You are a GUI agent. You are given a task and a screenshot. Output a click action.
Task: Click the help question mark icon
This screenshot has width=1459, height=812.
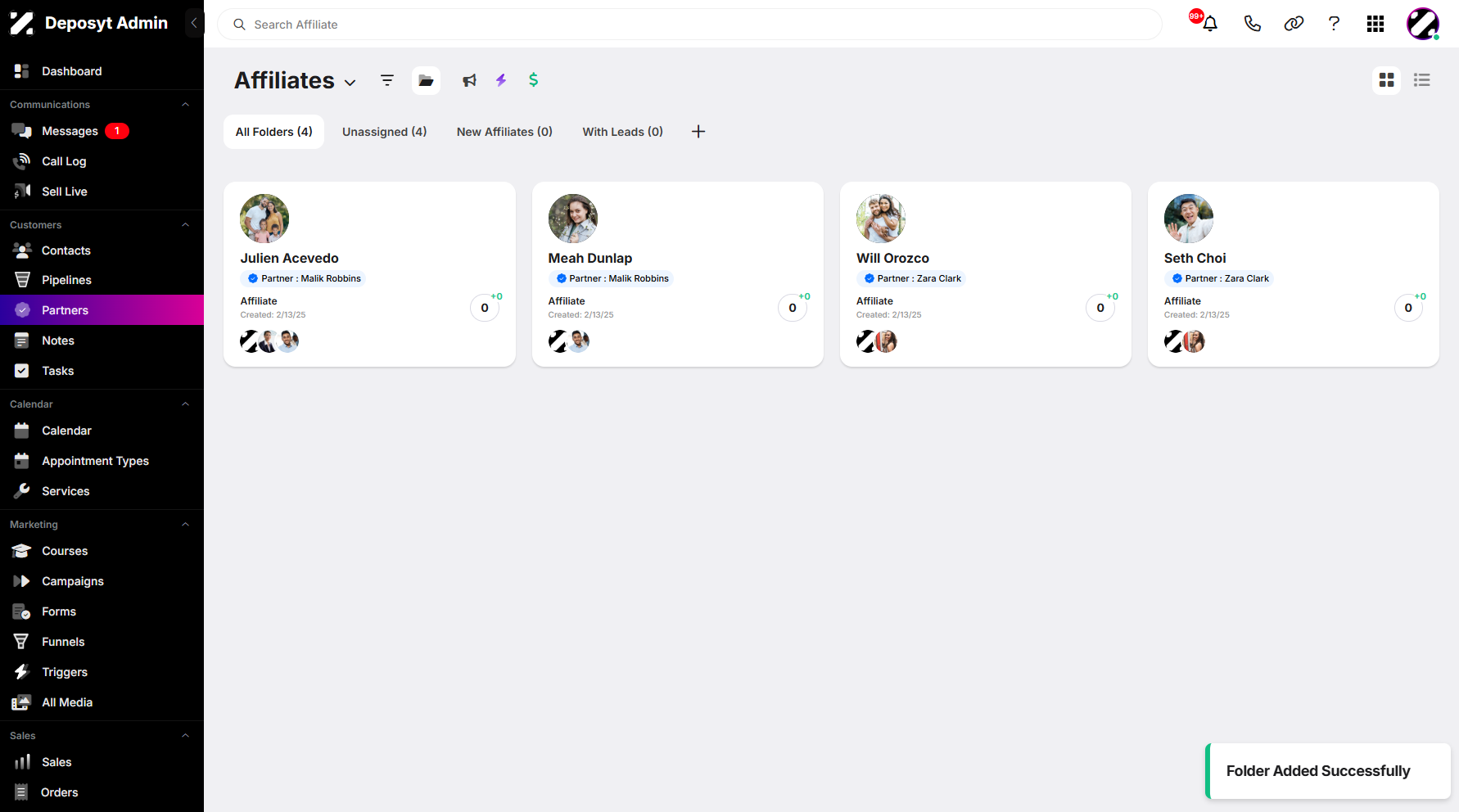(x=1334, y=24)
